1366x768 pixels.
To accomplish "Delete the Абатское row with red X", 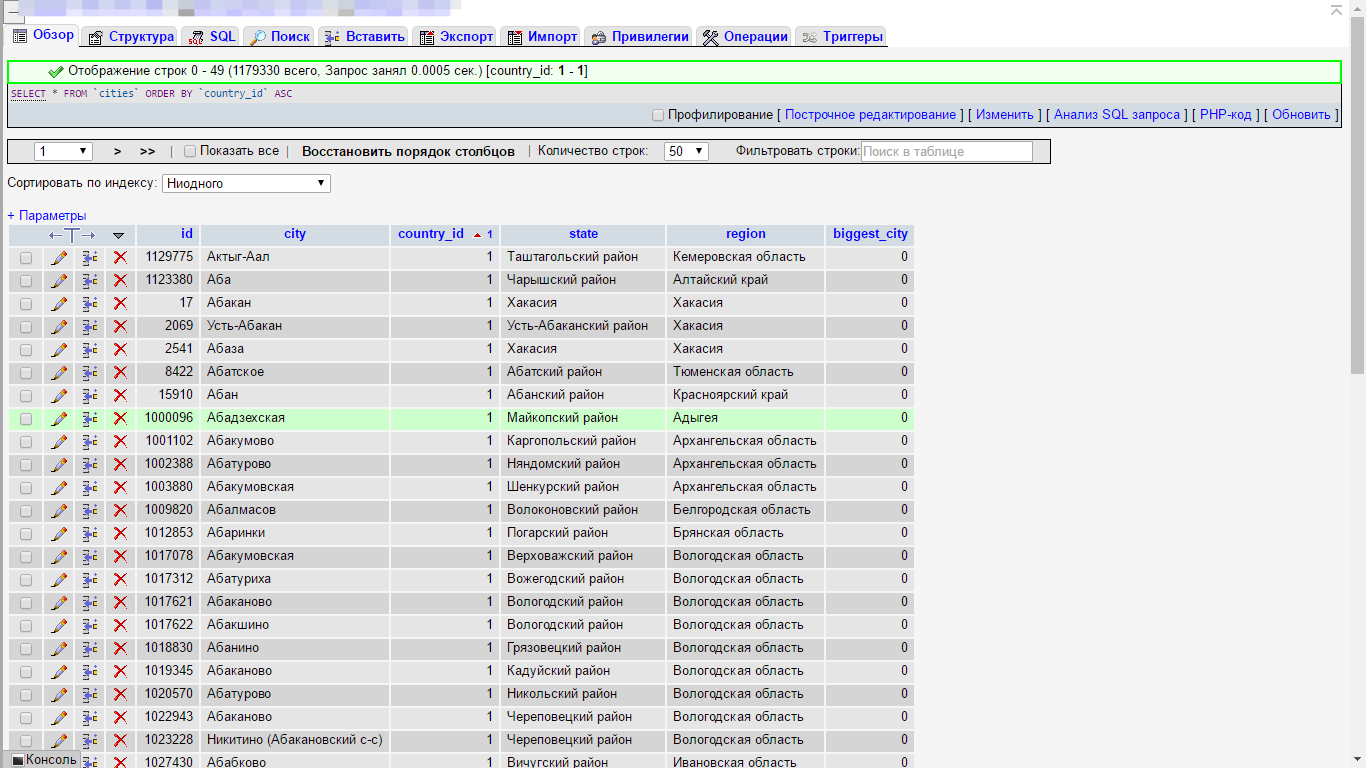I will click(x=120, y=372).
